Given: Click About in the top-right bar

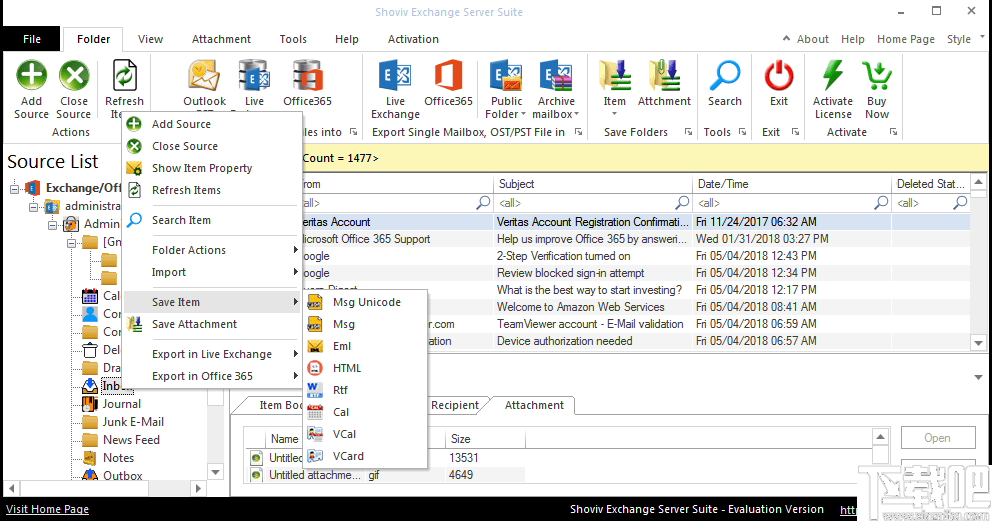Looking at the screenshot, I should pyautogui.click(x=813, y=39).
